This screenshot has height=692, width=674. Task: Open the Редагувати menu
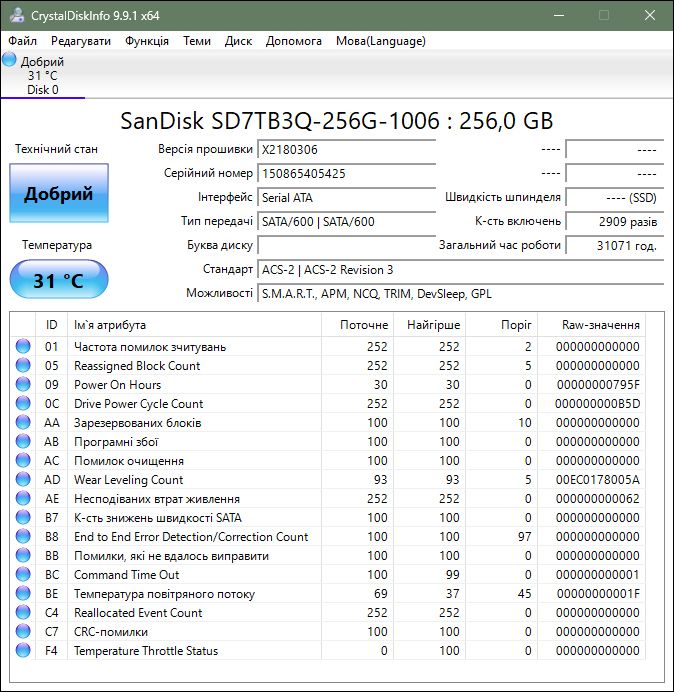pos(81,41)
